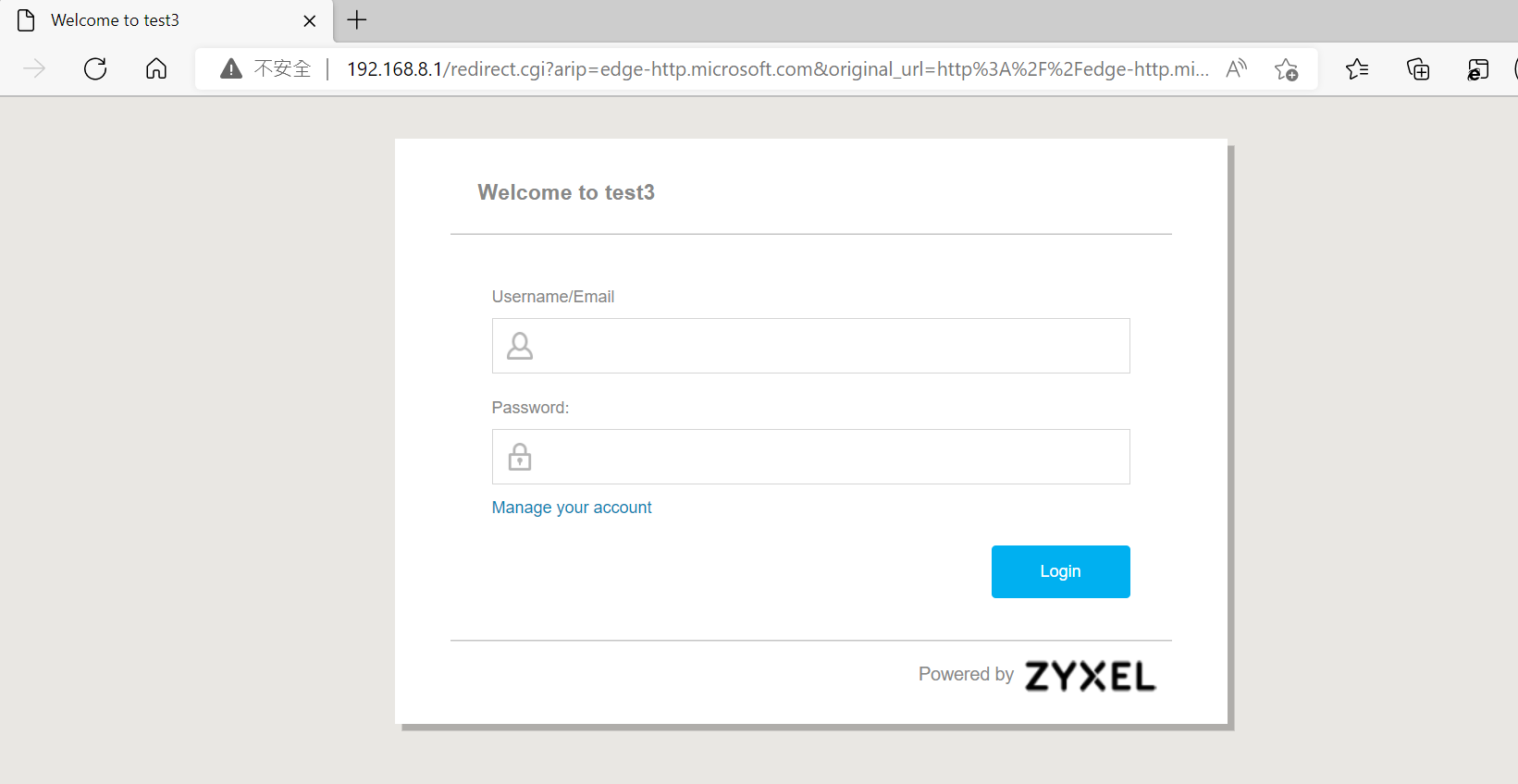Open the not-secure warning triangle icon

pos(231,68)
